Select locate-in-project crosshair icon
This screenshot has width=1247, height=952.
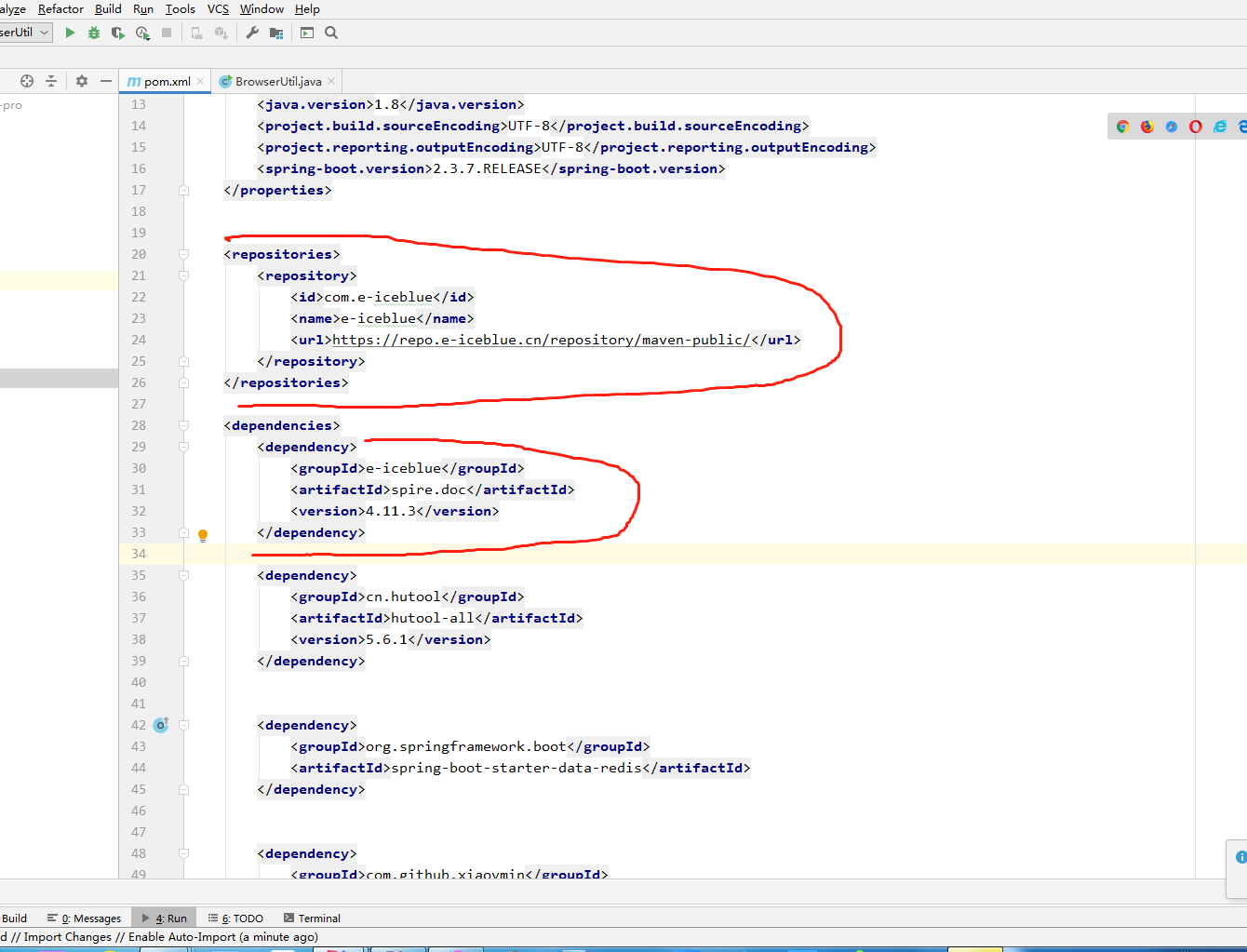[27, 81]
